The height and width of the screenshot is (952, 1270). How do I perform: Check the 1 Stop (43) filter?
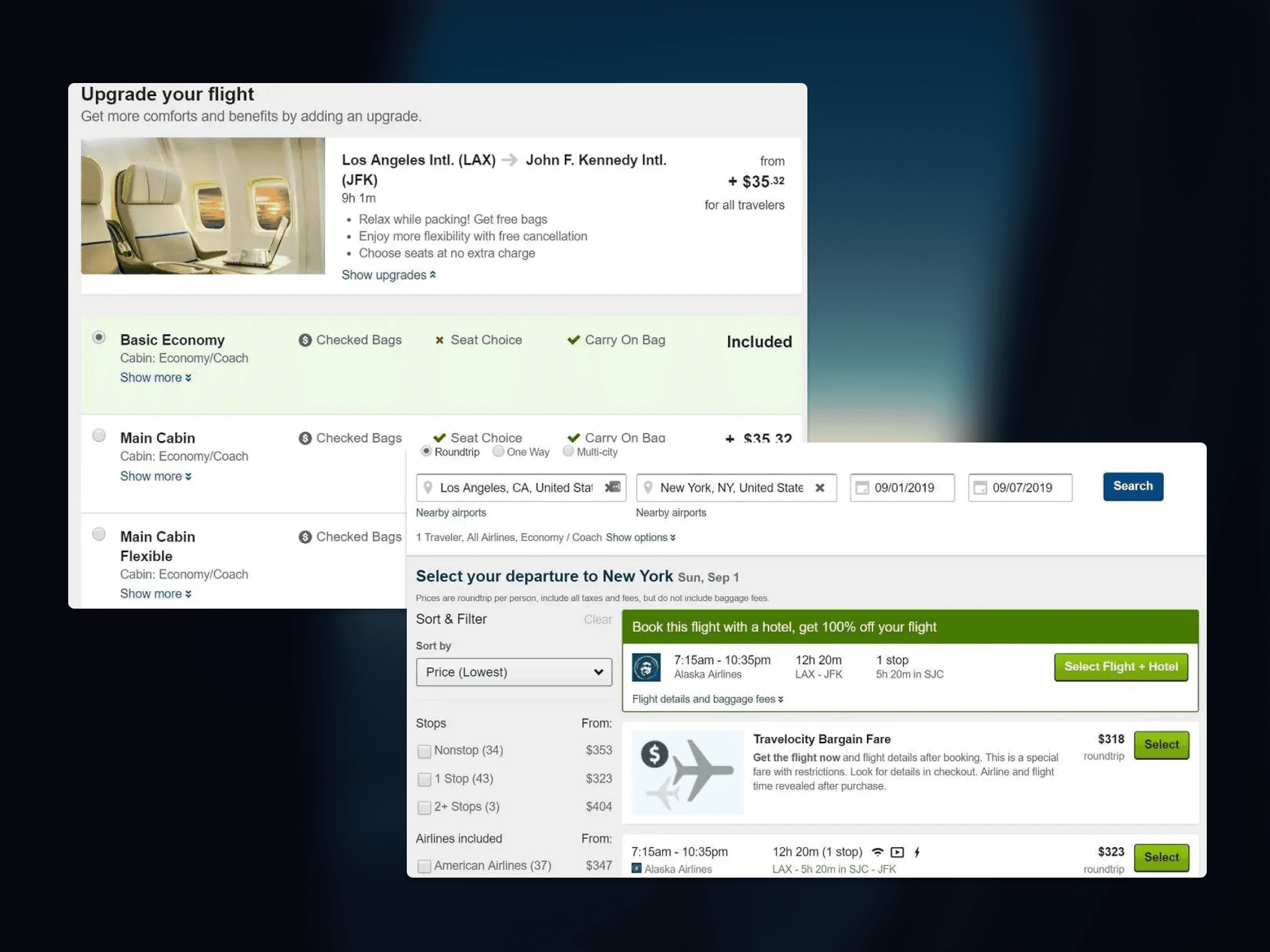click(424, 779)
